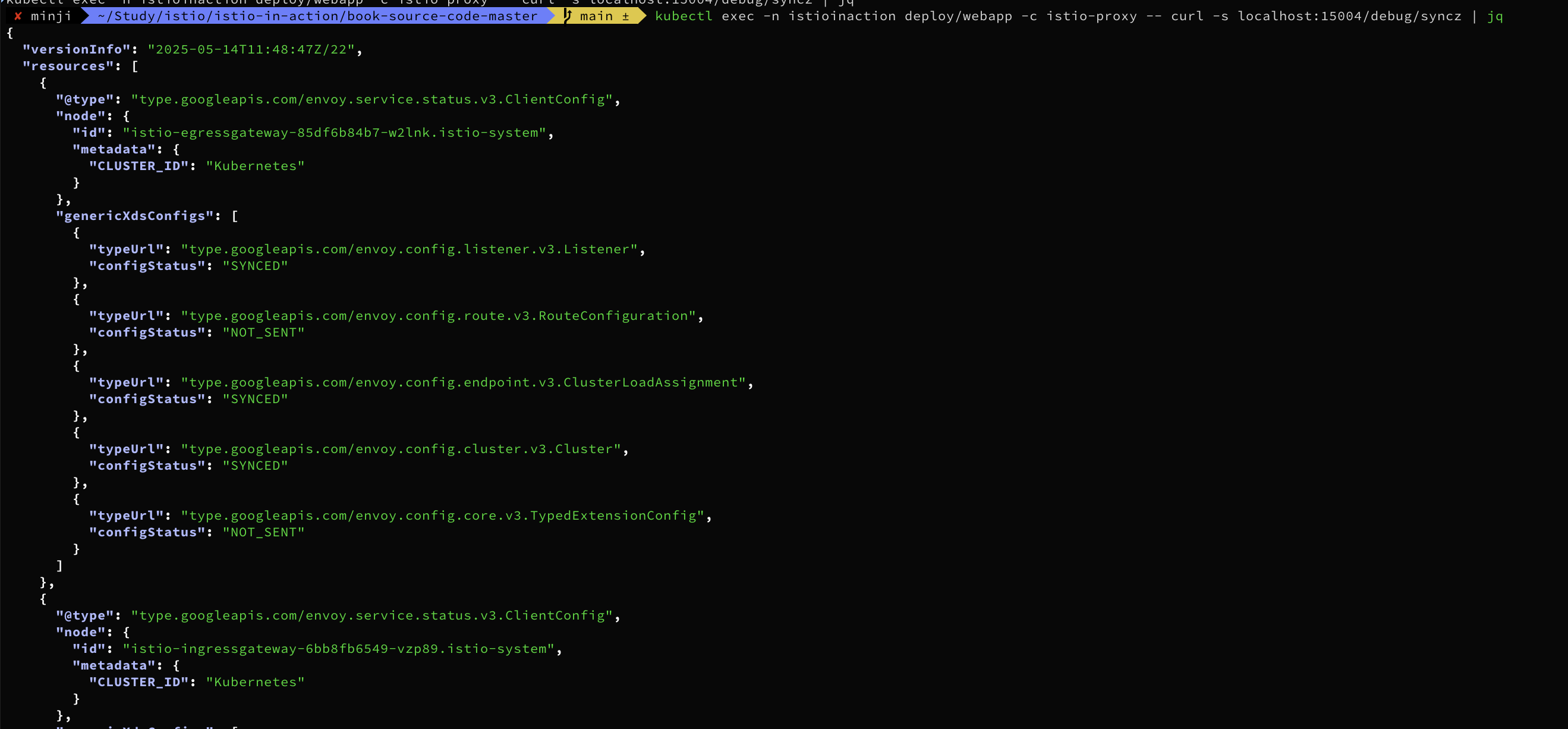Click the versionInfo timestamp value
This screenshot has width=1568, height=729.
pyautogui.click(x=251, y=49)
